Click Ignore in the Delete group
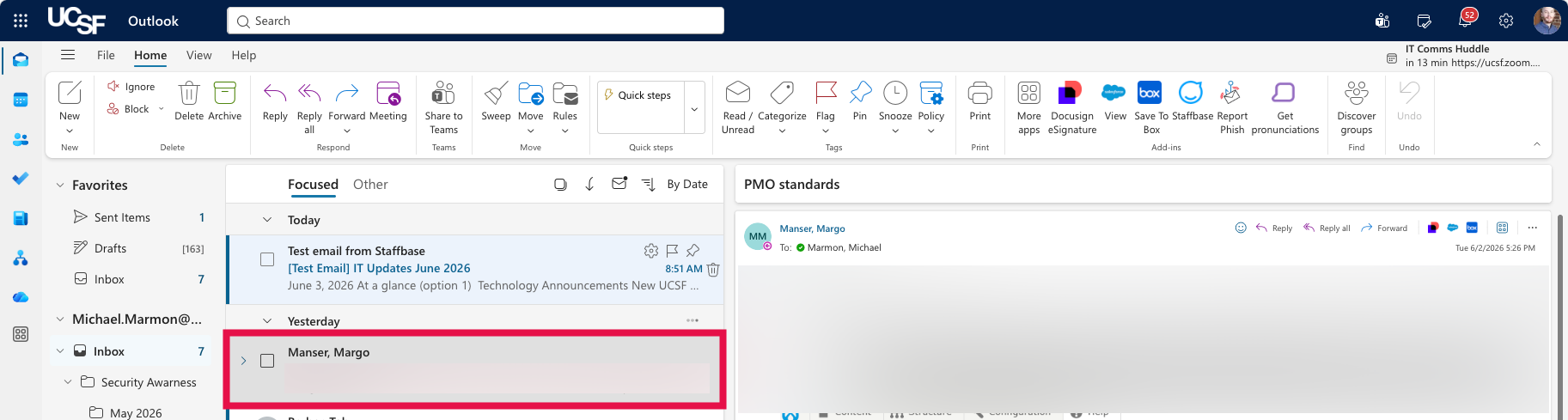 (131, 87)
